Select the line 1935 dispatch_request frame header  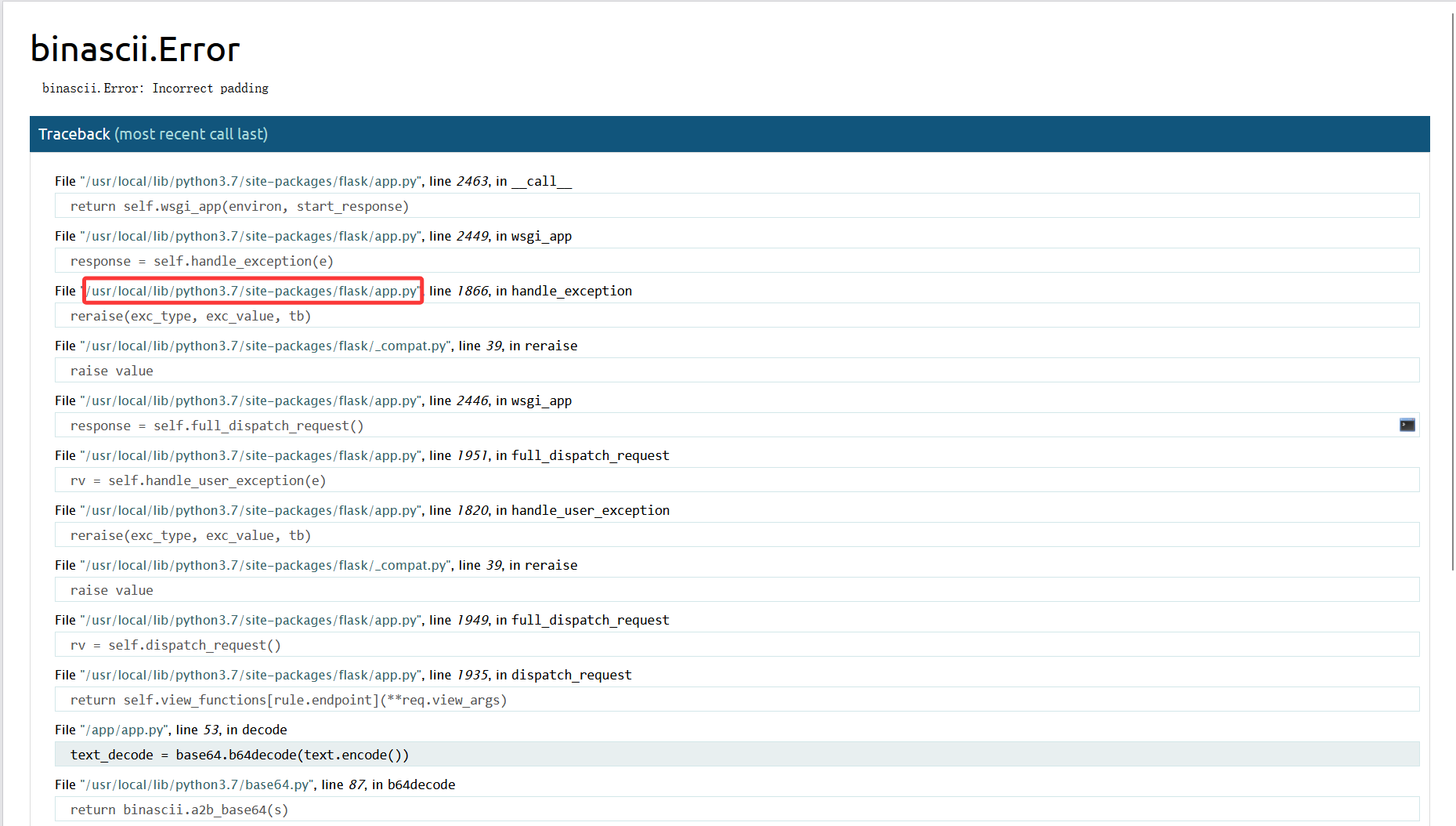[x=342, y=675]
